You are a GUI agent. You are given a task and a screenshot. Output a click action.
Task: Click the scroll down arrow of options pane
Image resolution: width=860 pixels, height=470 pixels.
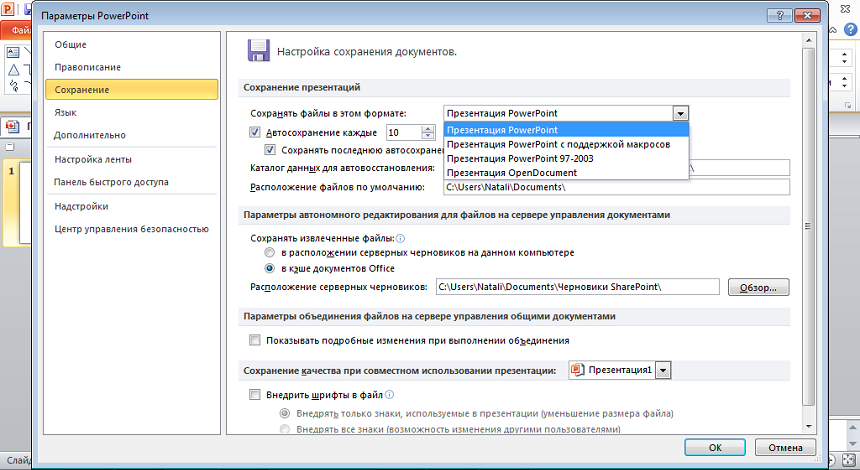[808, 427]
